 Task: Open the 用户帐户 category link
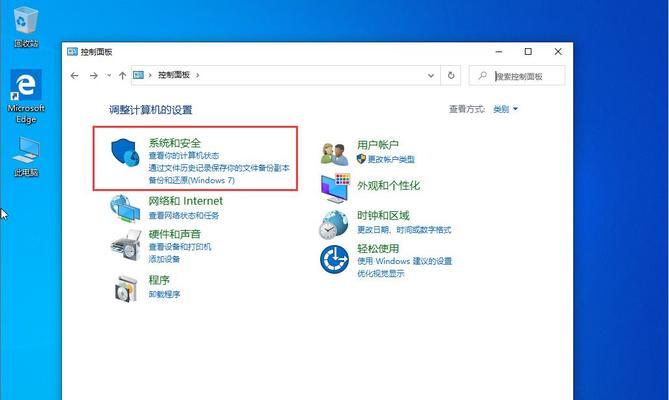click(x=378, y=145)
